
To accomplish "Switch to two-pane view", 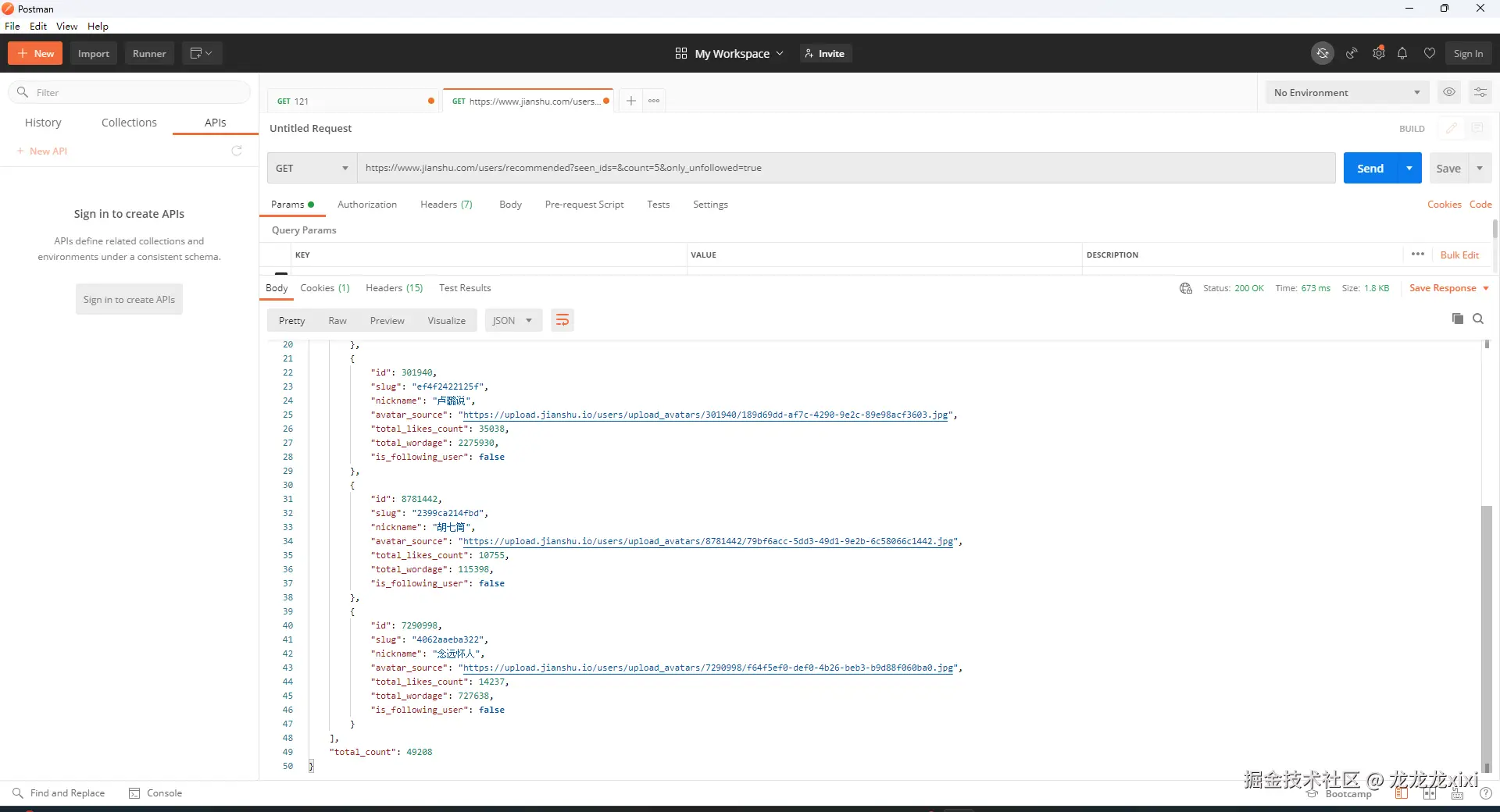I will [x=1430, y=794].
